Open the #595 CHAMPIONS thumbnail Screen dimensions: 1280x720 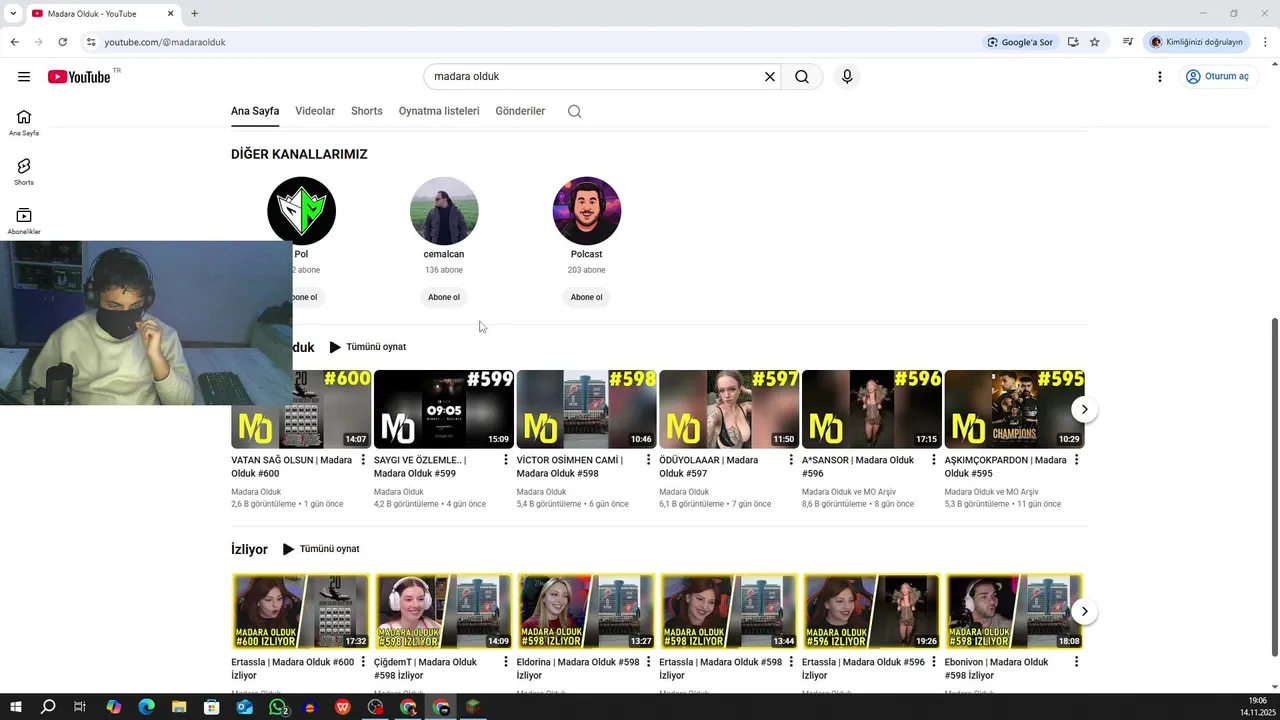1014,409
